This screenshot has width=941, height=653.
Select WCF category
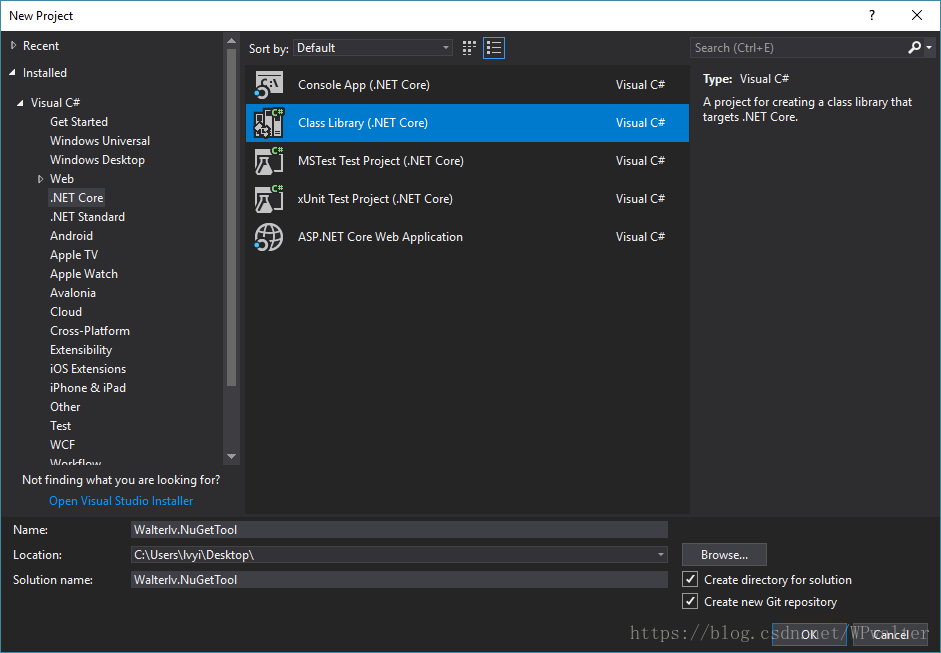click(62, 445)
